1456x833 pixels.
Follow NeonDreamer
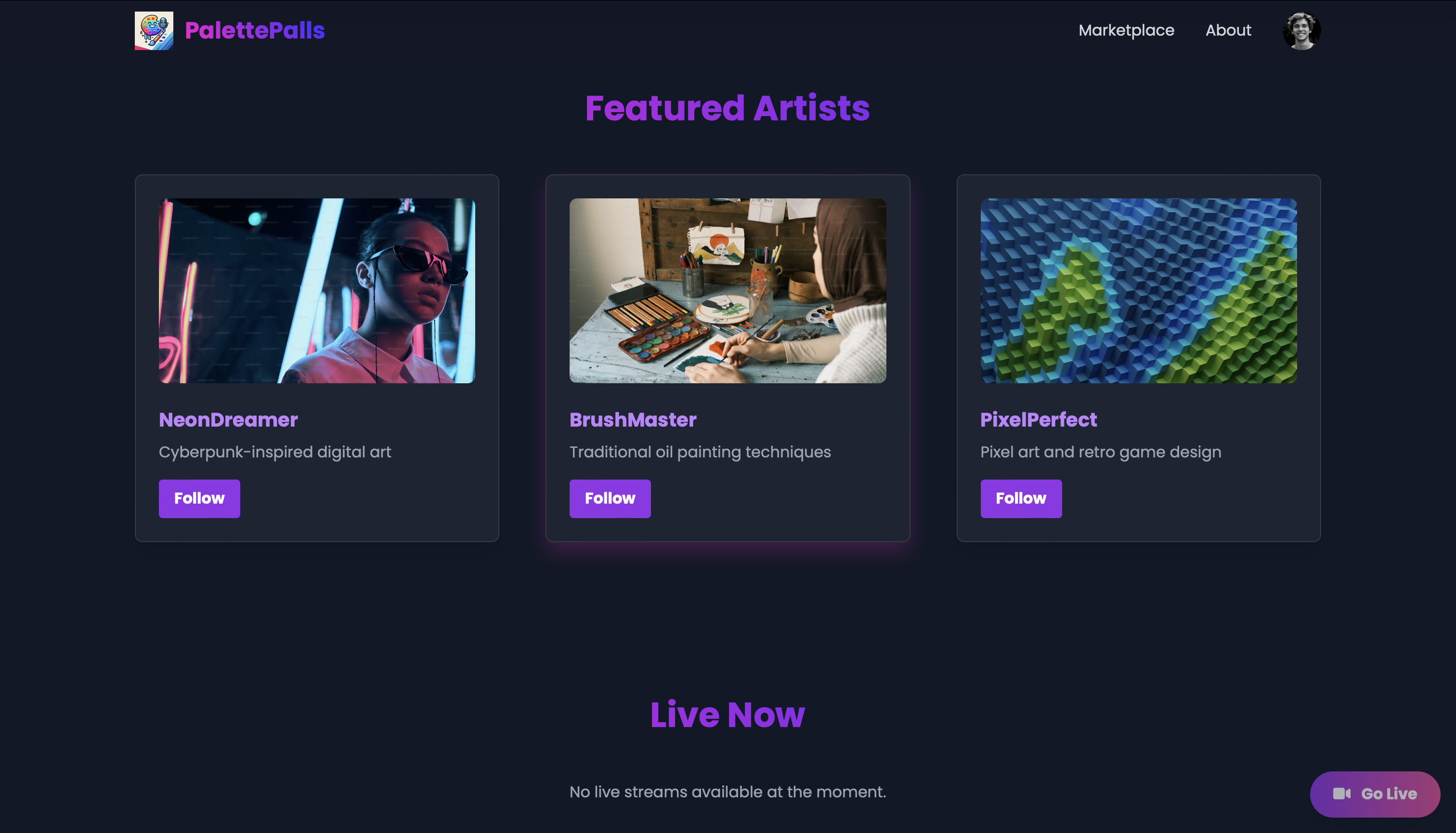coord(199,498)
